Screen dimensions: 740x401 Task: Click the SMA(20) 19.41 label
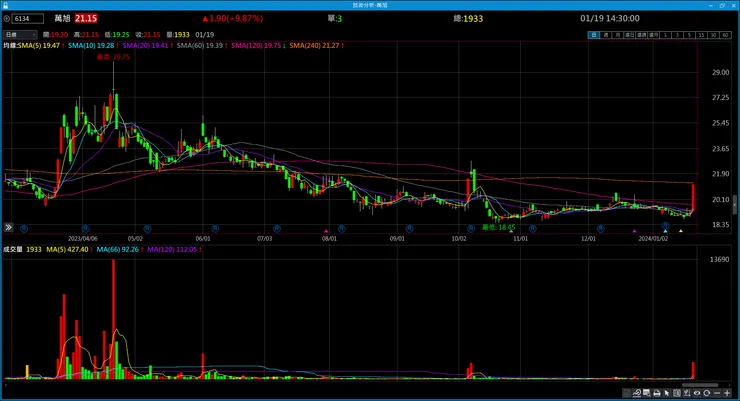click(145, 46)
